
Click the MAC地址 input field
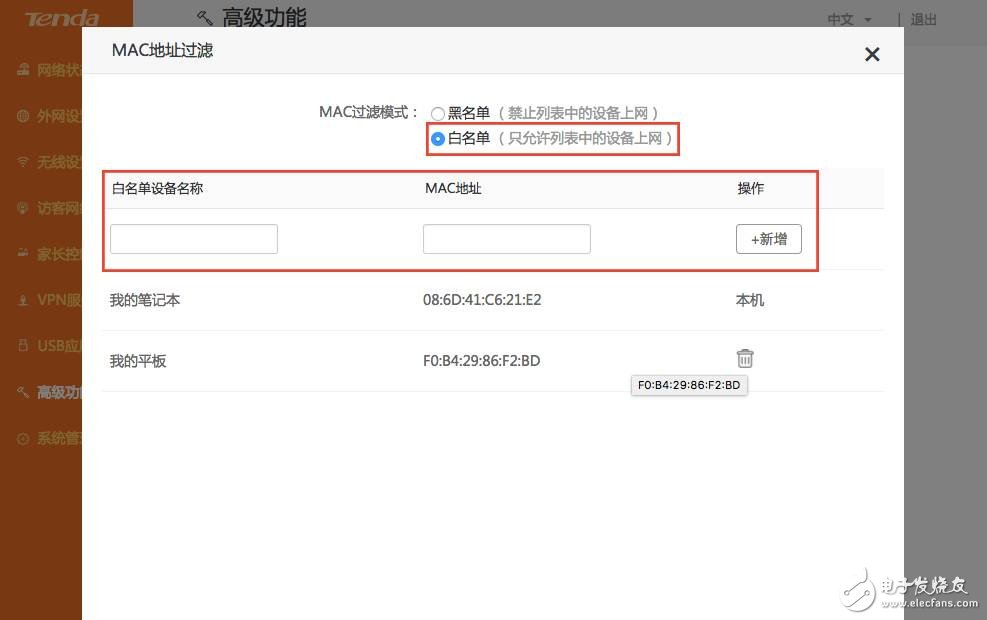(x=506, y=238)
